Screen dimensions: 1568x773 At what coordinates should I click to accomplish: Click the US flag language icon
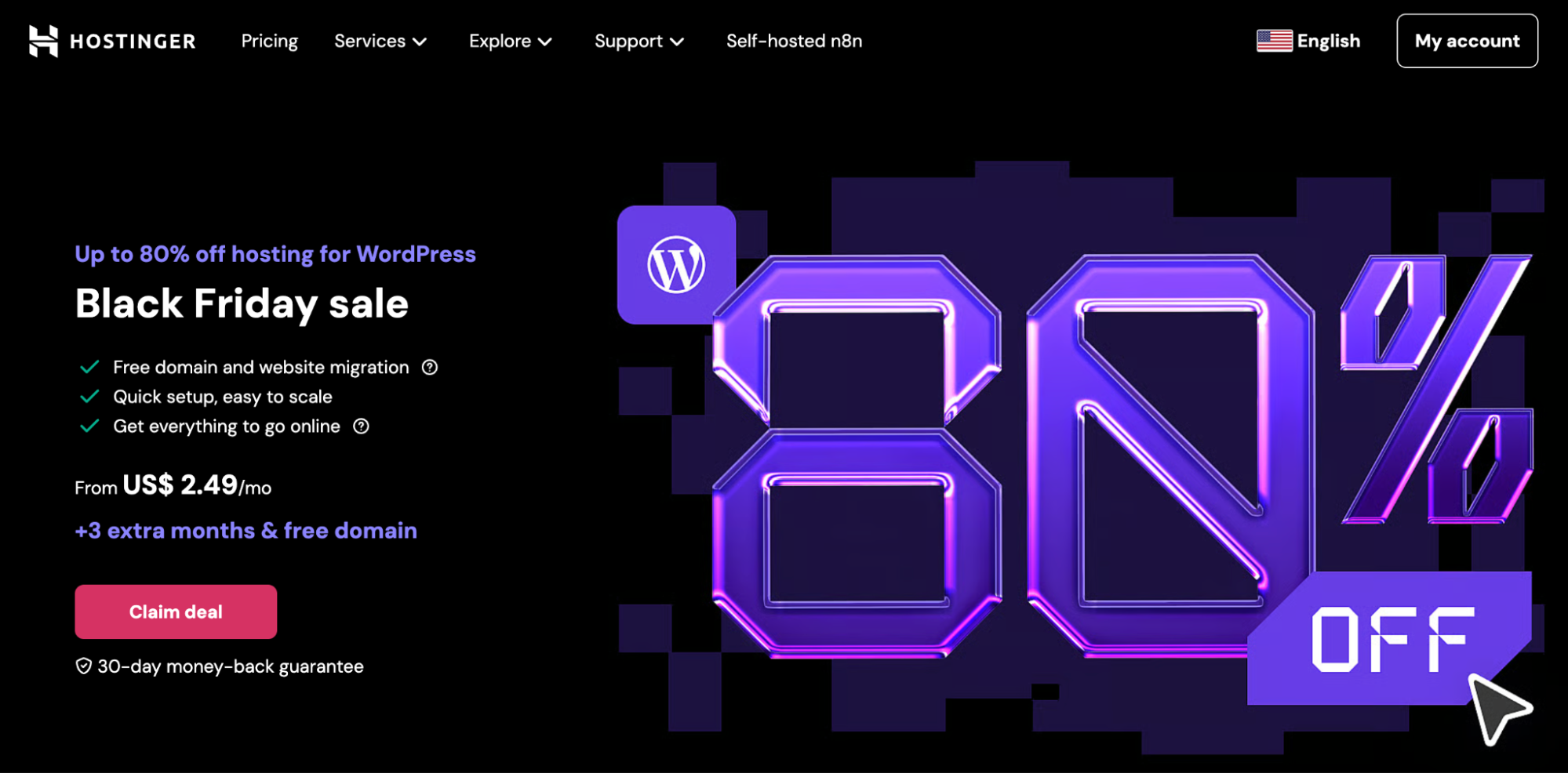tap(1274, 40)
